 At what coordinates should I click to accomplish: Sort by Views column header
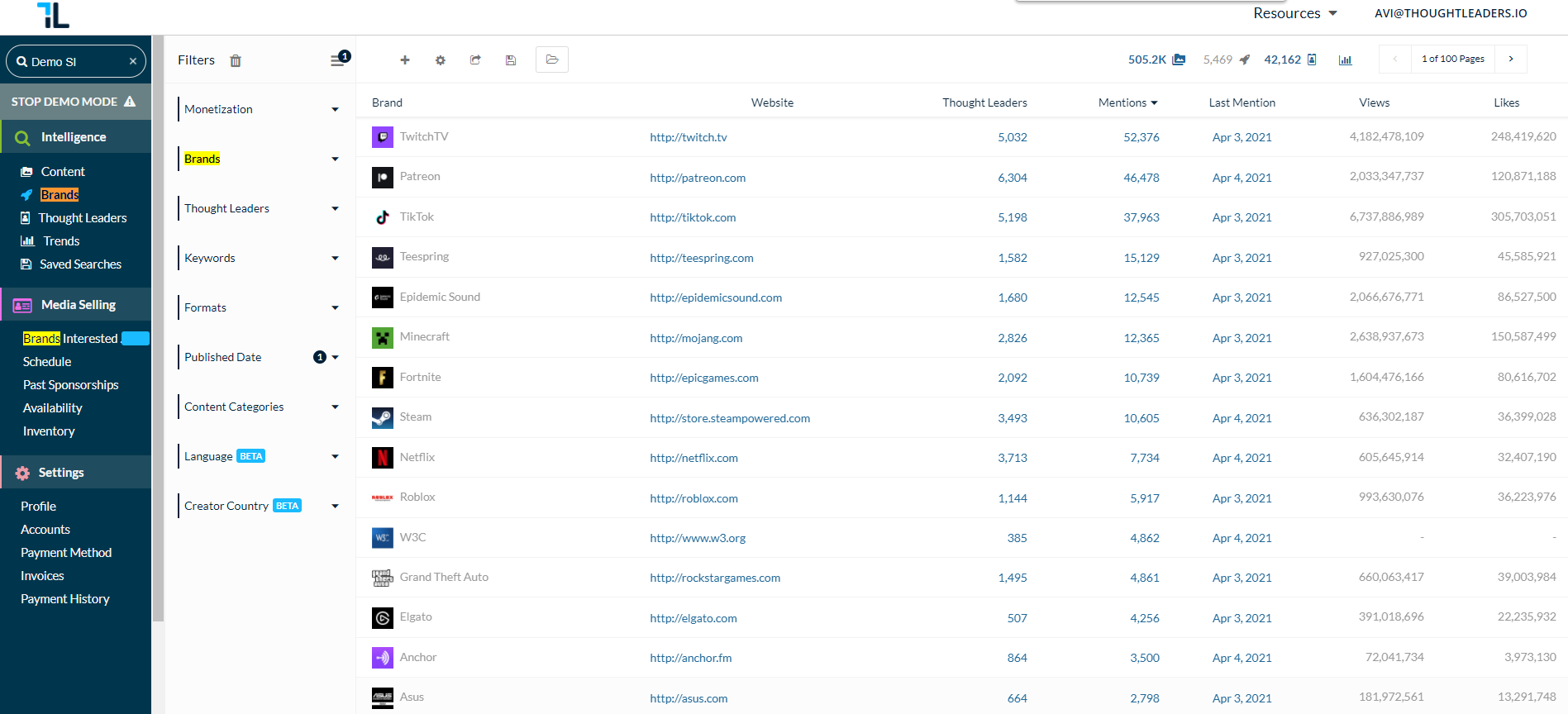click(x=1374, y=102)
